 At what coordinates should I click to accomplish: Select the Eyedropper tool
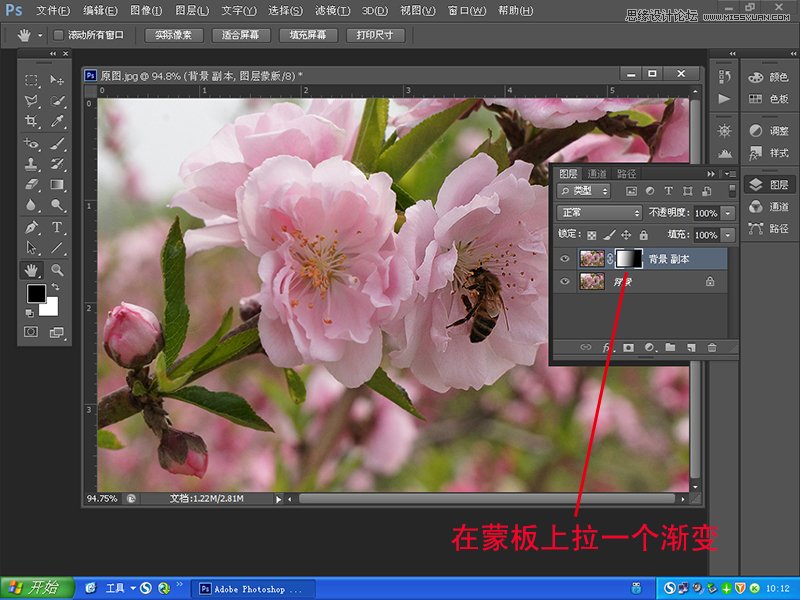point(57,121)
